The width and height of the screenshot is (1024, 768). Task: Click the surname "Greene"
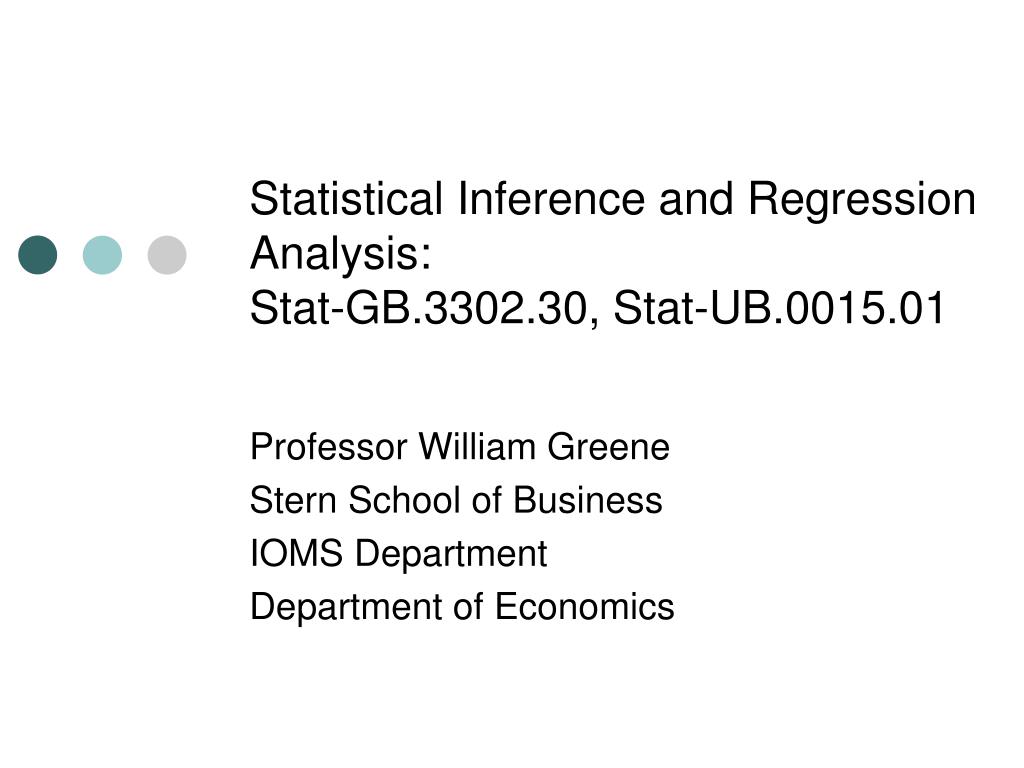pyautogui.click(x=608, y=446)
